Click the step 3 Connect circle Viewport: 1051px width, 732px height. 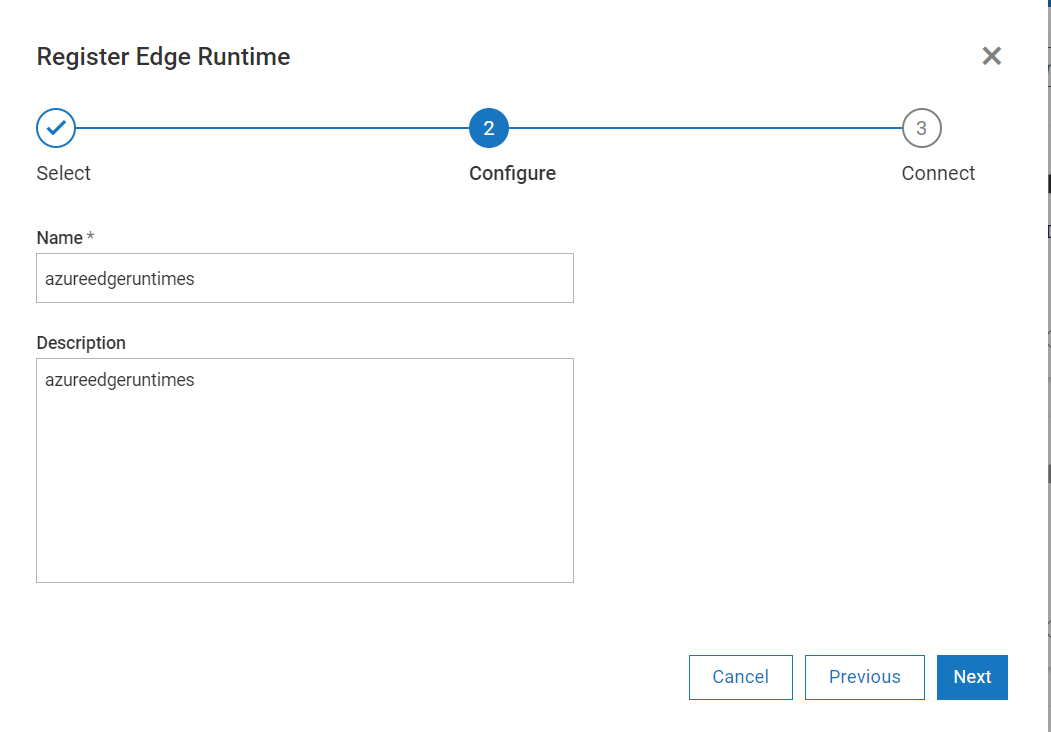[x=922, y=127]
